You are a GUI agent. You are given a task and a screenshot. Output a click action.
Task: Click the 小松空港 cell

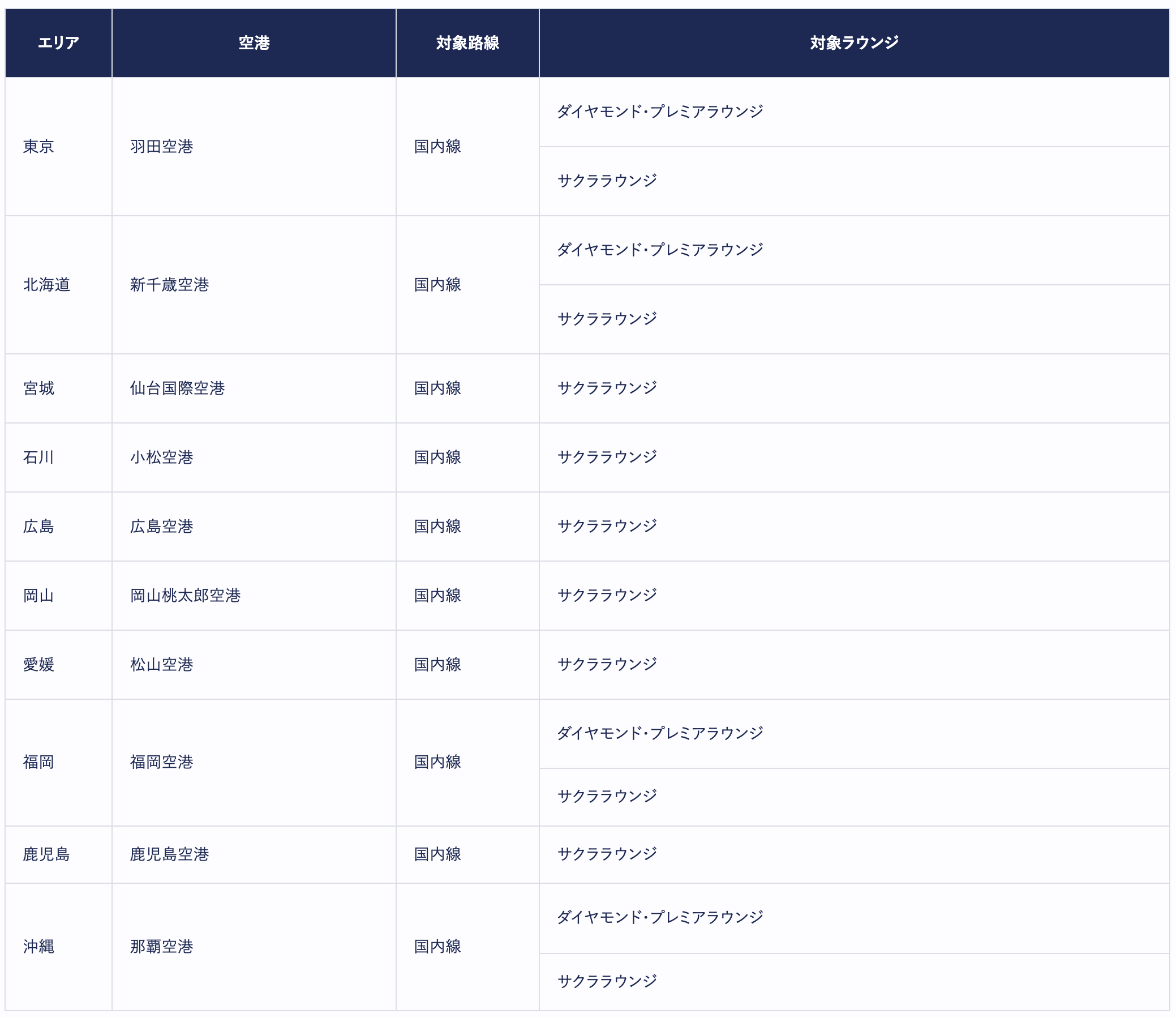click(x=162, y=457)
